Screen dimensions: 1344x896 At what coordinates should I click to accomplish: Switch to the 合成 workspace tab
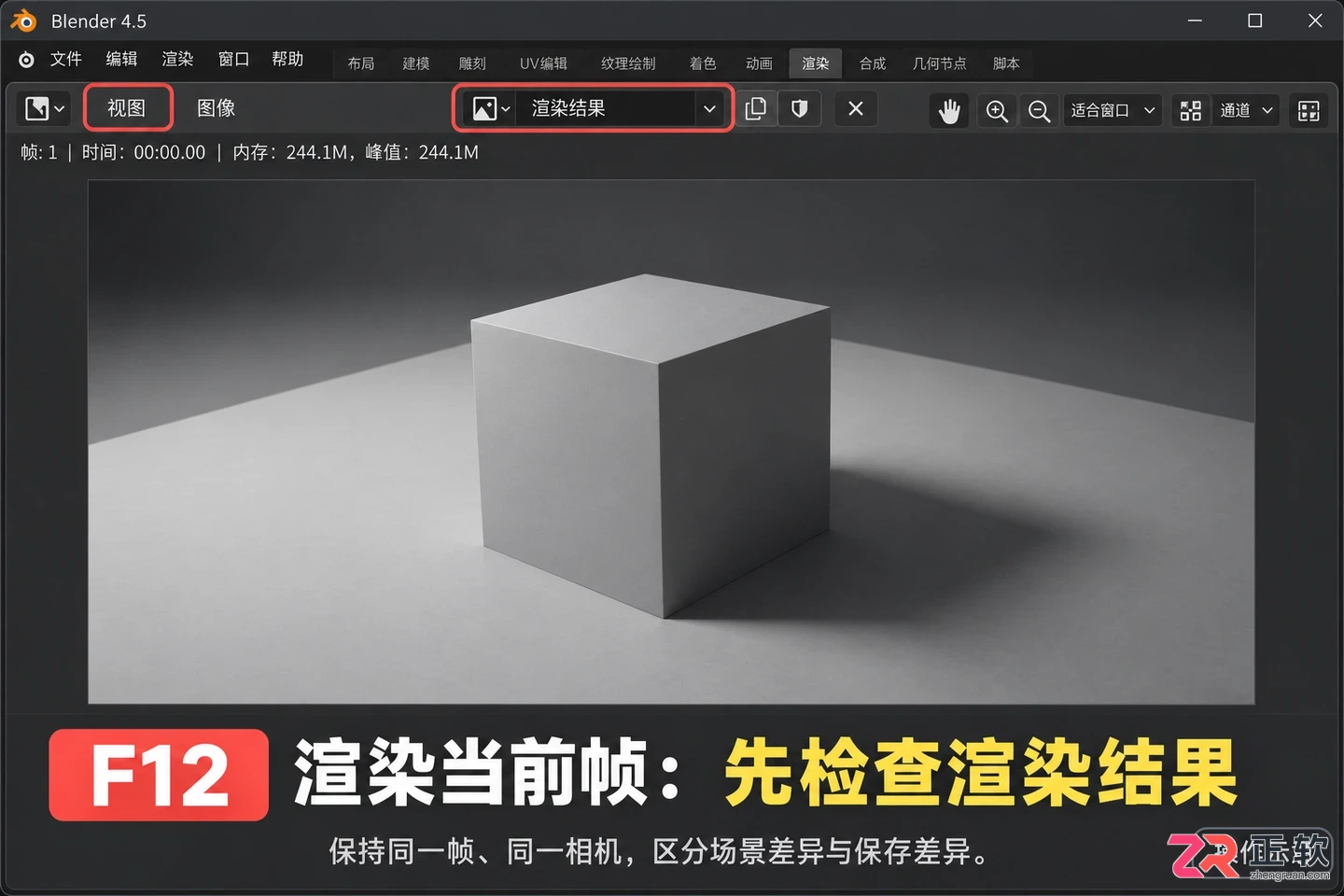(873, 63)
